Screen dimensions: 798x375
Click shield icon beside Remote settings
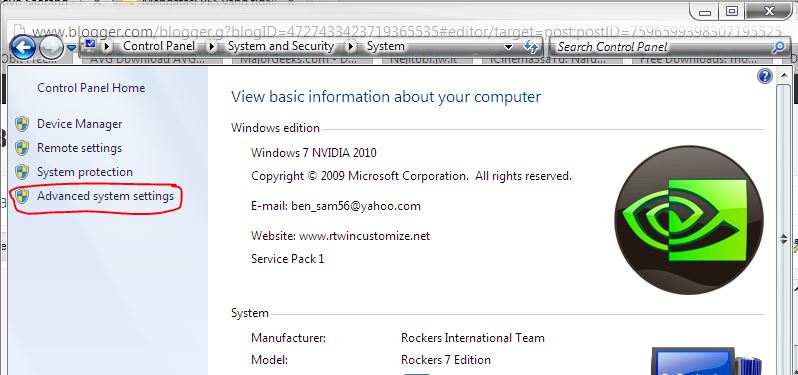point(21,148)
